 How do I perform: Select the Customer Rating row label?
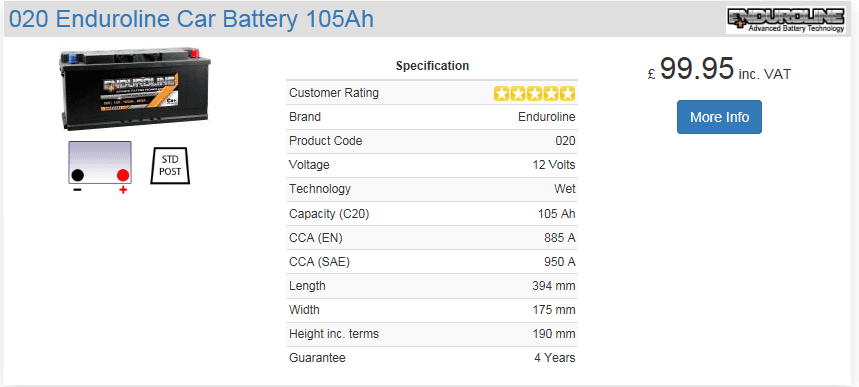click(x=334, y=93)
